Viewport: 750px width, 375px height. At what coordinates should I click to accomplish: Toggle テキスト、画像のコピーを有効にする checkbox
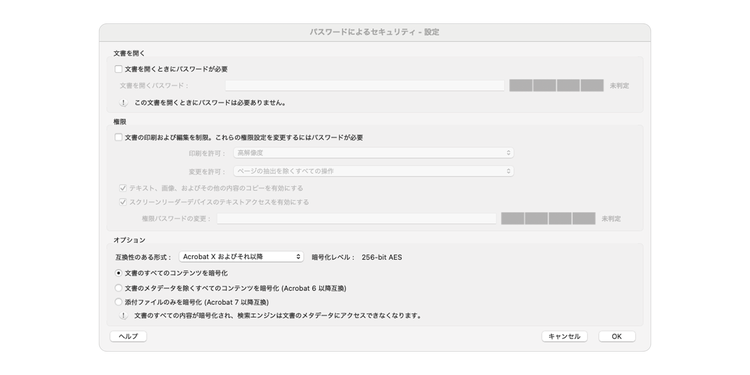pyautogui.click(x=123, y=188)
